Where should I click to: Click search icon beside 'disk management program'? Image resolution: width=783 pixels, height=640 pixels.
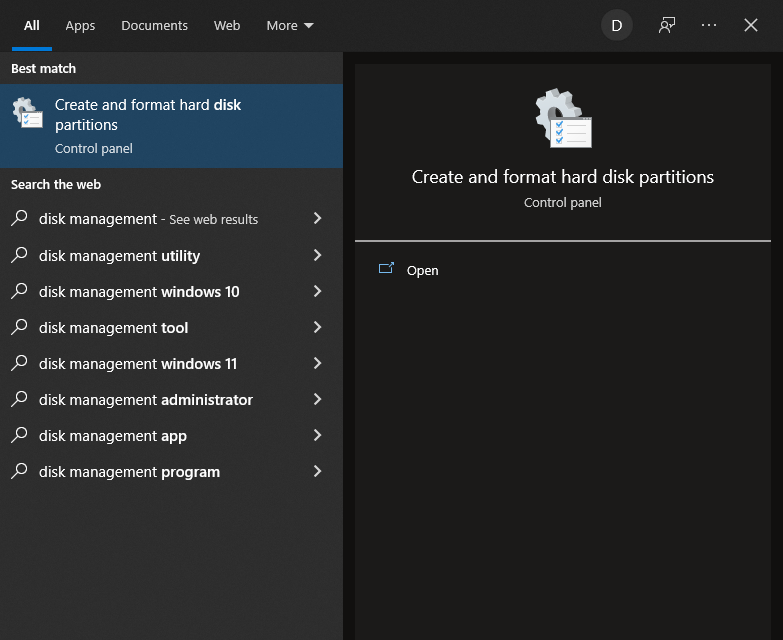tap(19, 471)
